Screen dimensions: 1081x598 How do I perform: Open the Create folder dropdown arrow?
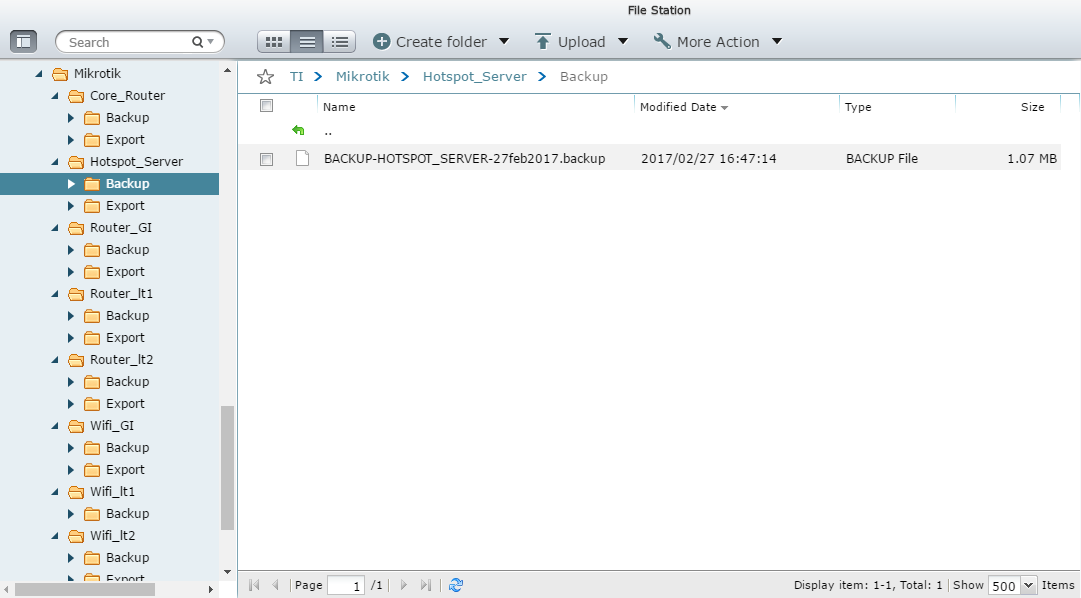[504, 42]
